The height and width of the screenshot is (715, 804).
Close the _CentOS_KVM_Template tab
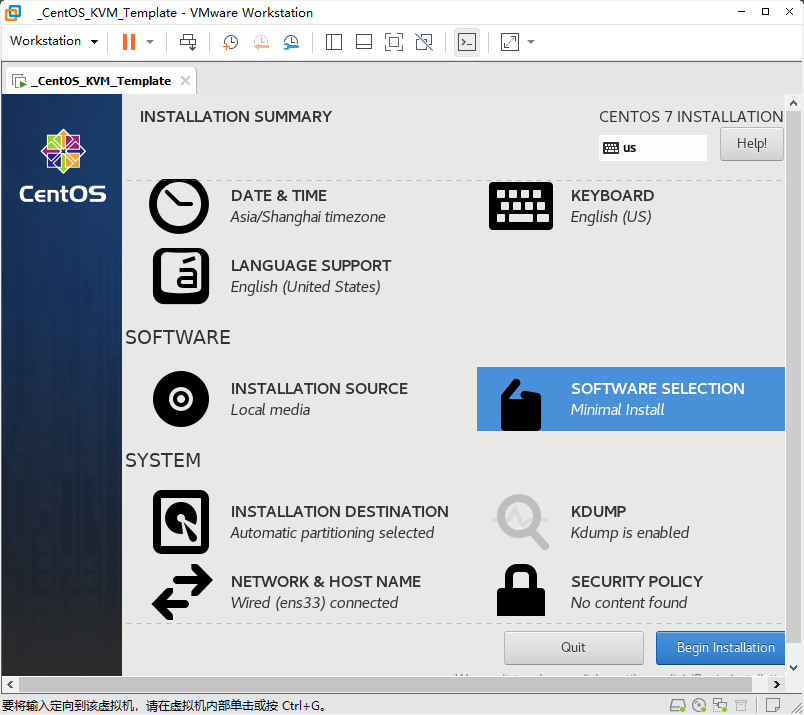[186, 81]
